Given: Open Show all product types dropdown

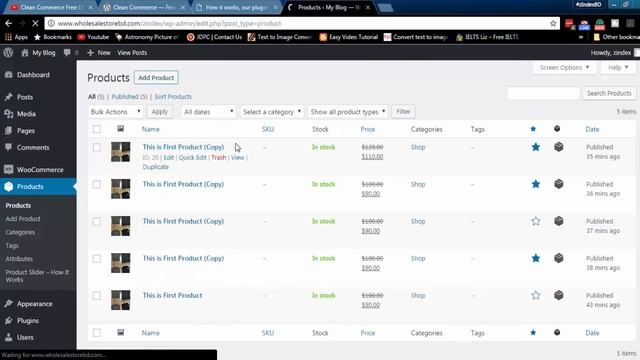Looking at the screenshot, I should pos(347,111).
